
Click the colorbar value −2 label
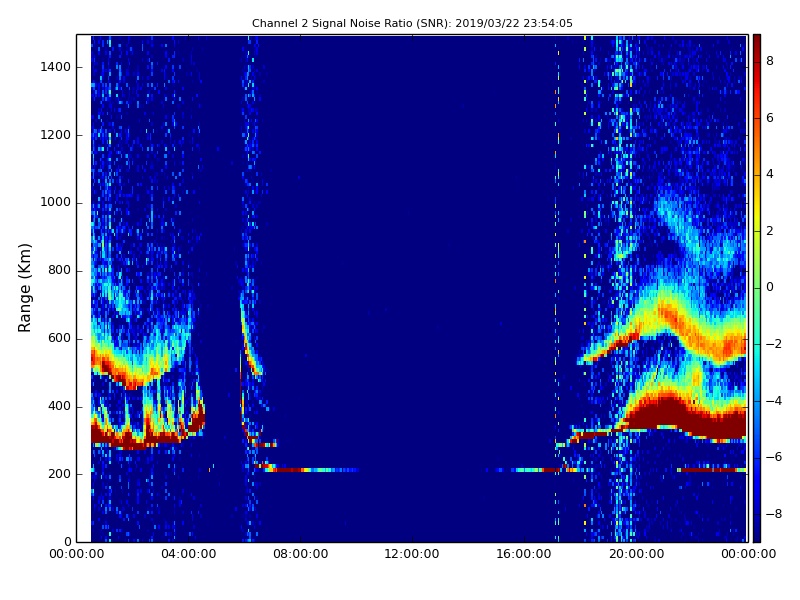click(773, 344)
